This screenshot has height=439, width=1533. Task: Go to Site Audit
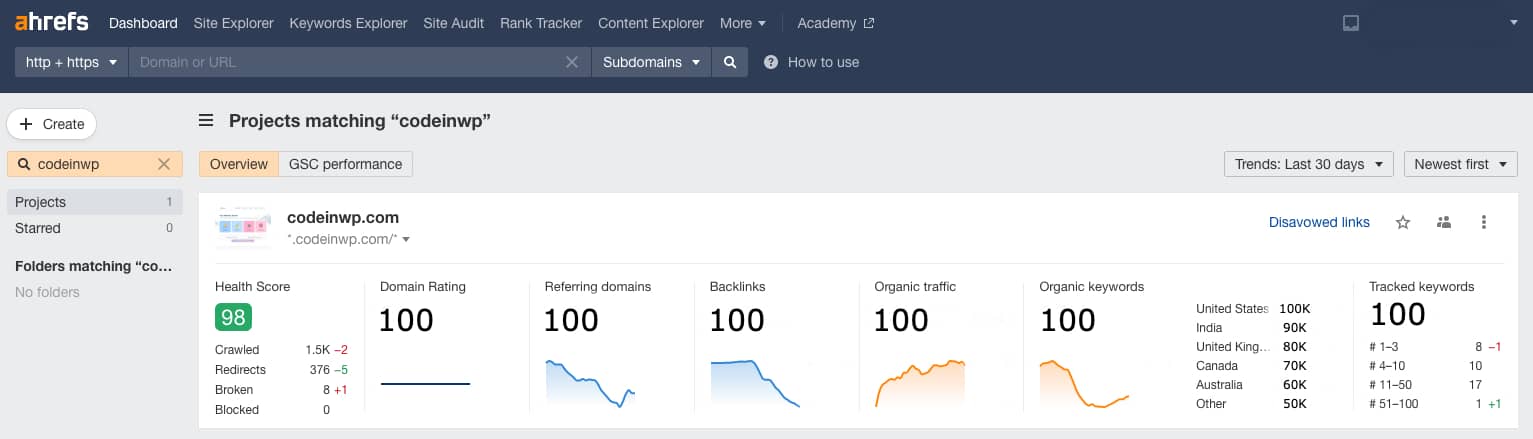[x=454, y=23]
